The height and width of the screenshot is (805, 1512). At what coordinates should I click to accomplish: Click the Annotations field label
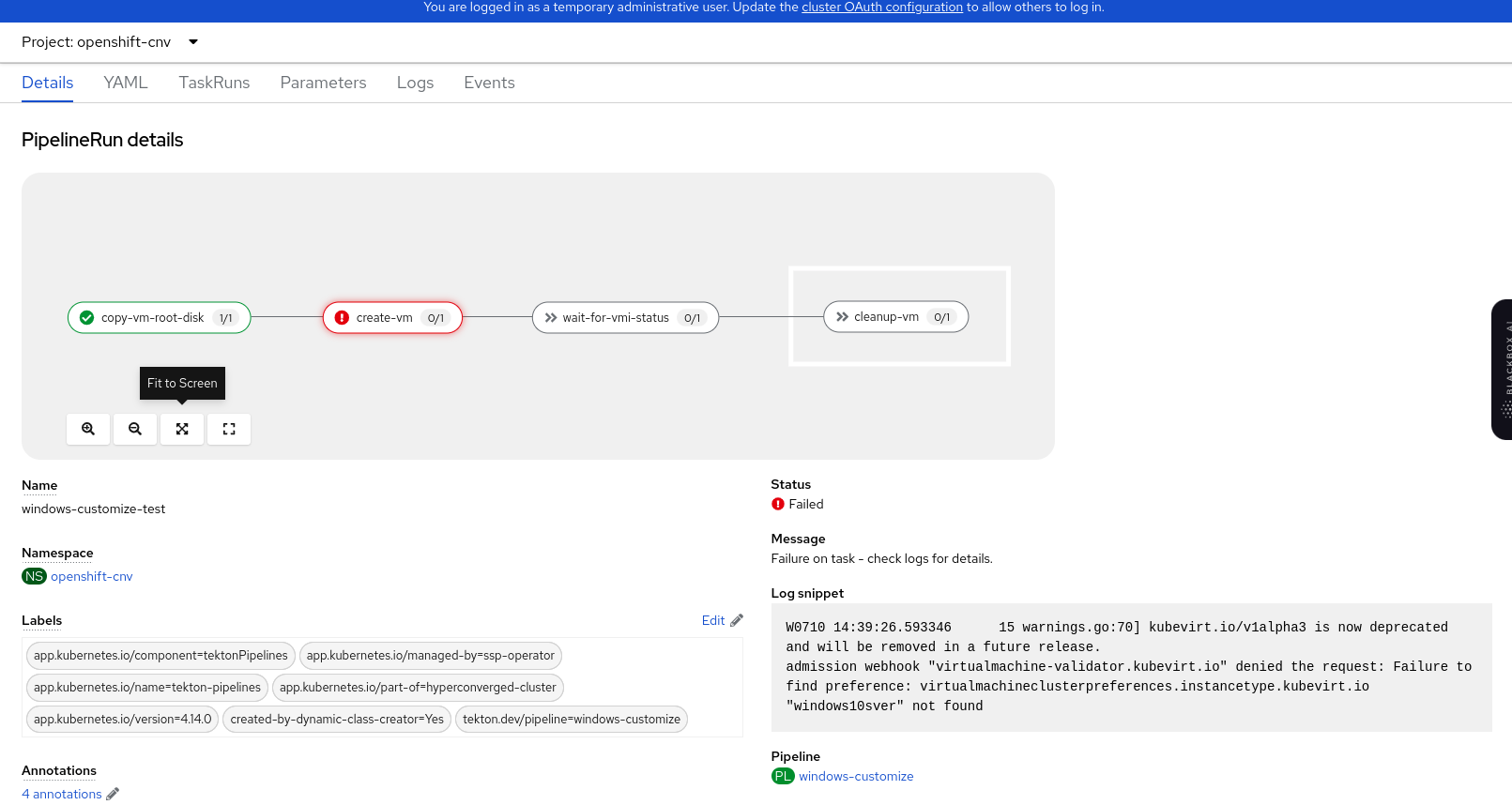click(x=59, y=770)
